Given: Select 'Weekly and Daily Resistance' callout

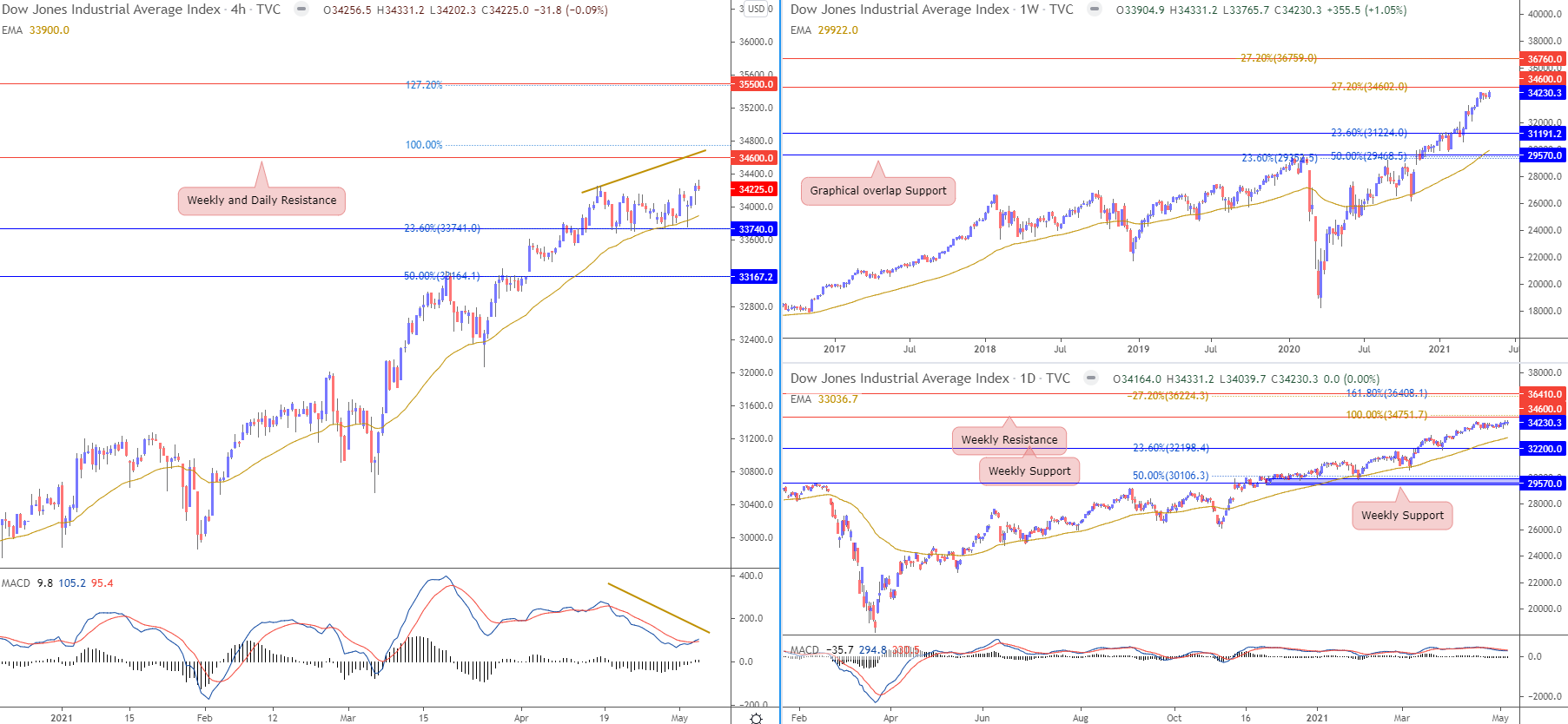Looking at the screenshot, I should (x=261, y=201).
